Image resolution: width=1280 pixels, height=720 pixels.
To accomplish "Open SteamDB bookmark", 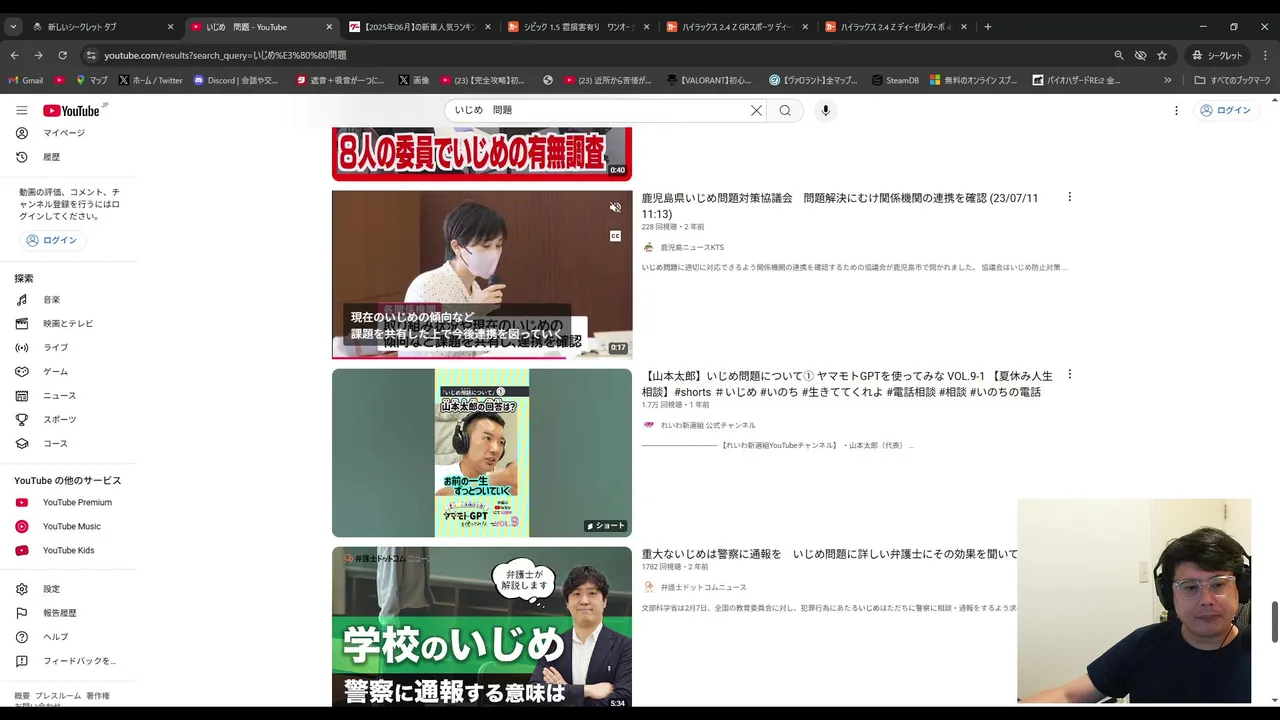I will coord(894,80).
